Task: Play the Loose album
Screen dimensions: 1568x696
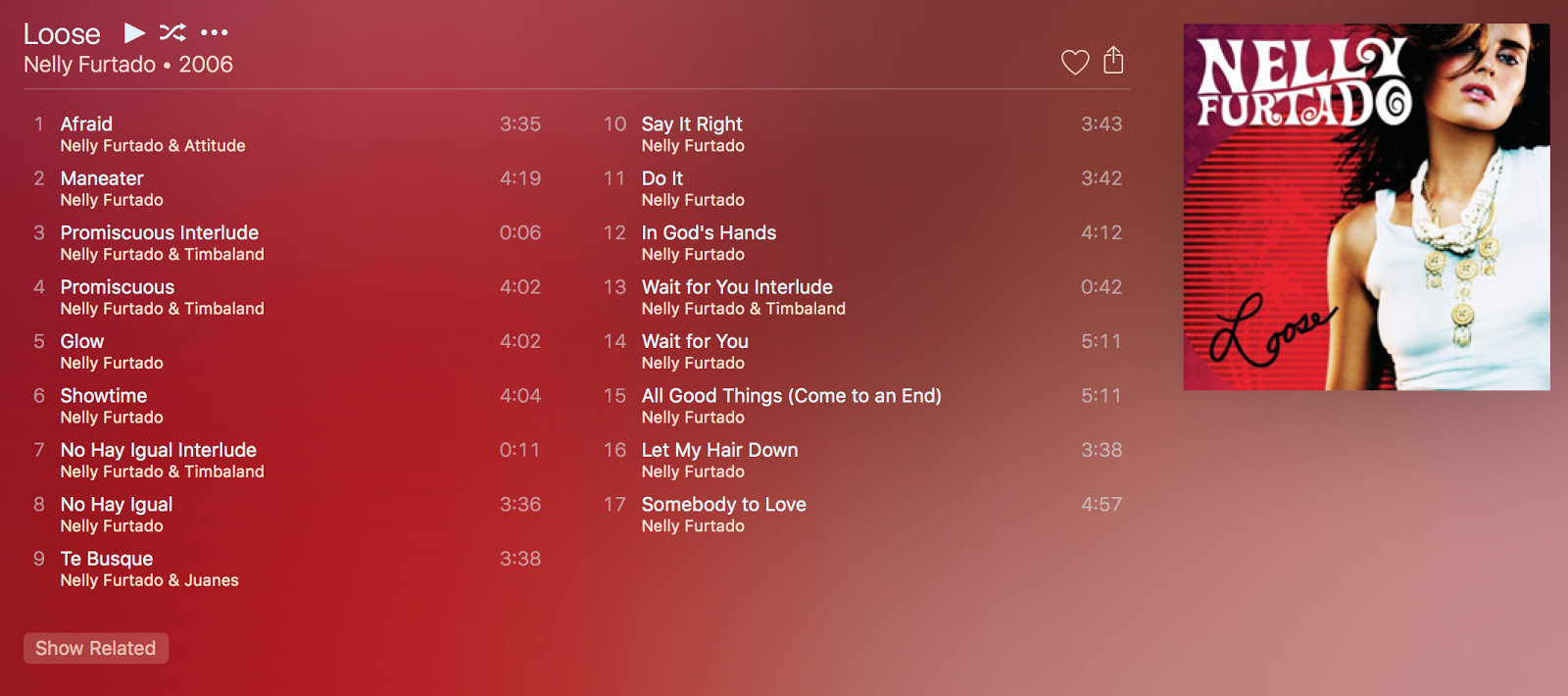Action: [134, 33]
